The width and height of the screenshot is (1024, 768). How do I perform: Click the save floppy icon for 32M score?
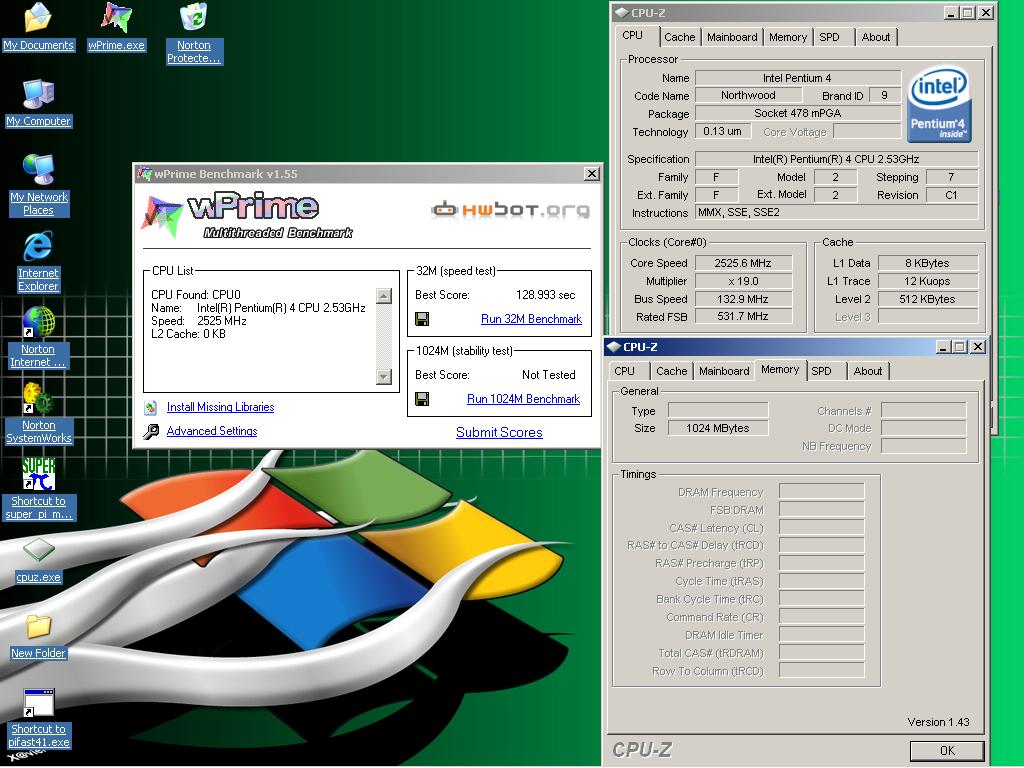(422, 319)
